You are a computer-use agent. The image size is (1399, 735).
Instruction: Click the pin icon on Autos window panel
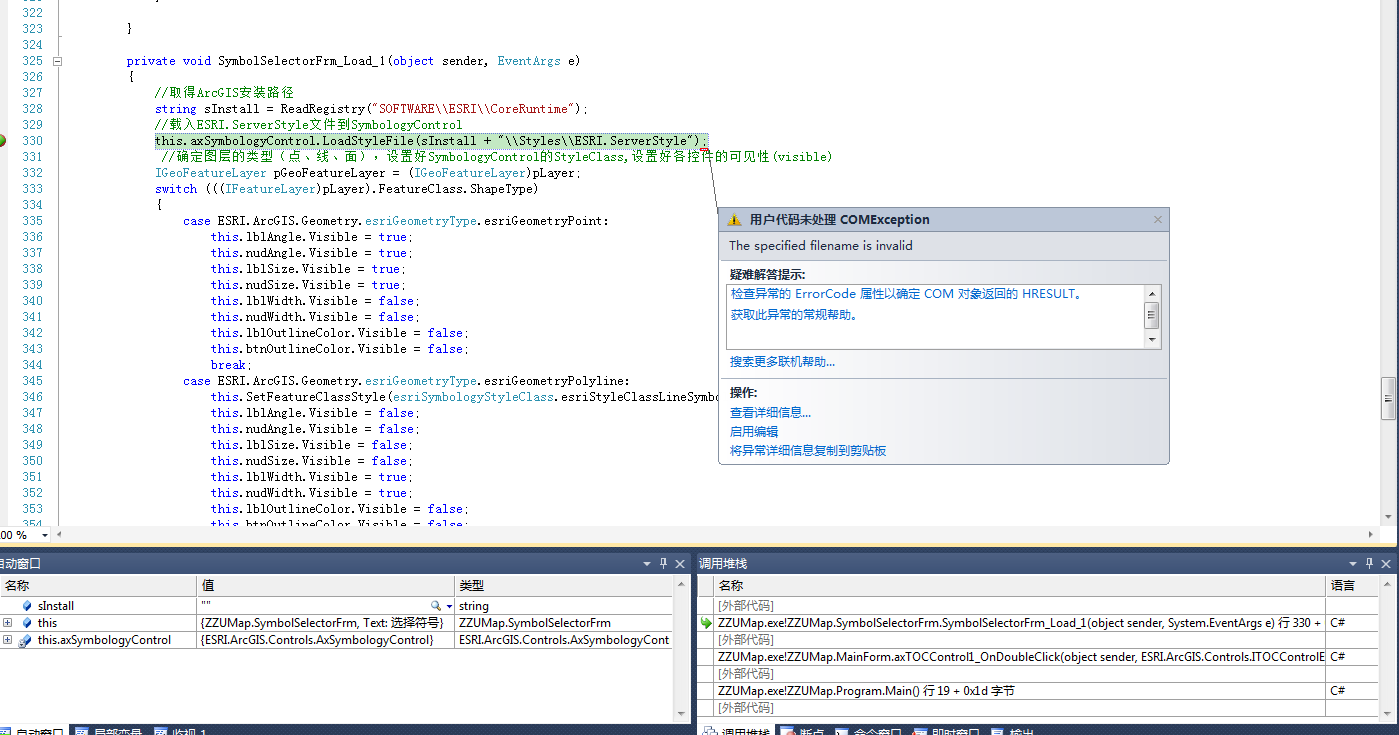(663, 564)
